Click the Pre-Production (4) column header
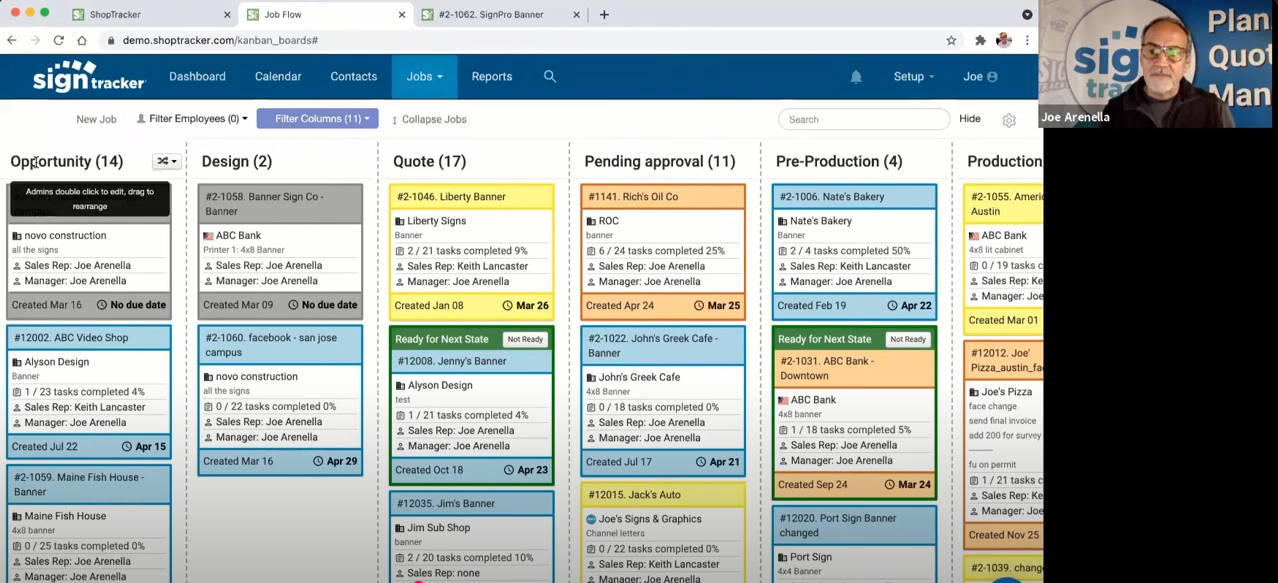The image size is (1278, 583). tap(839, 161)
